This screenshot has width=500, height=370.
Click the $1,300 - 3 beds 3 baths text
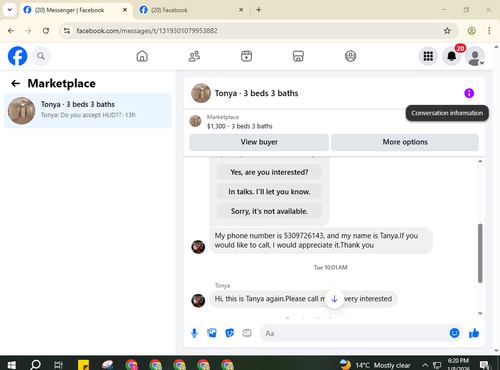click(x=240, y=126)
